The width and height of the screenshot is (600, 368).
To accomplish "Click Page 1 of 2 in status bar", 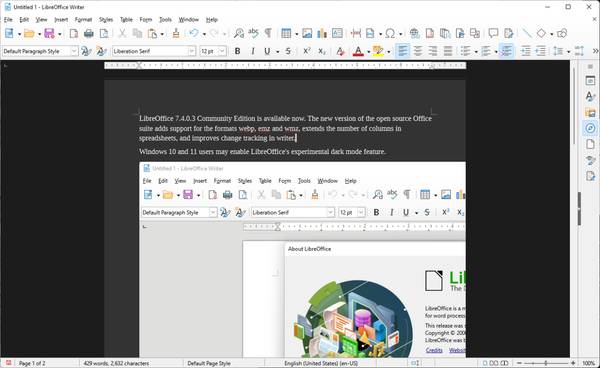I will (32, 363).
